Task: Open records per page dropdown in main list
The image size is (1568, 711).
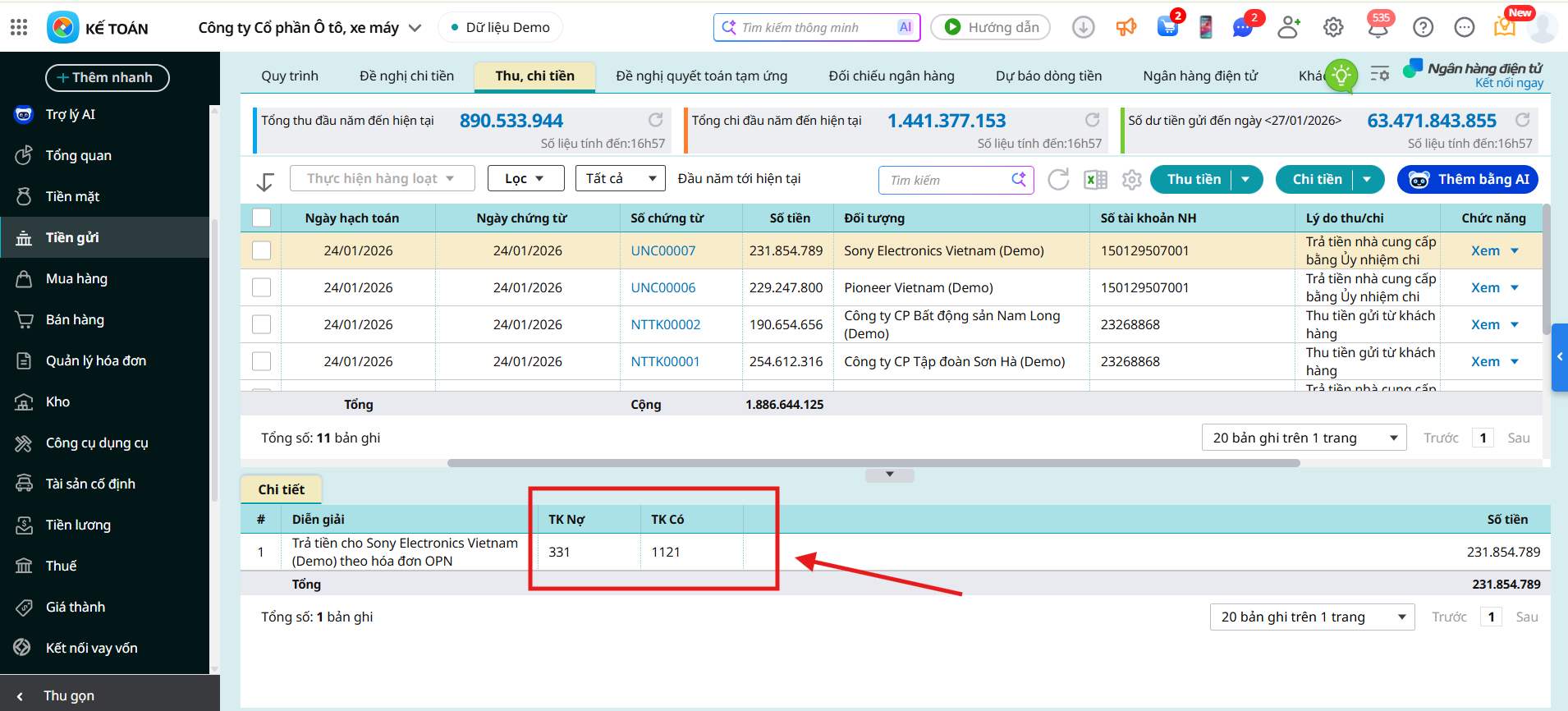Action: [x=1304, y=438]
